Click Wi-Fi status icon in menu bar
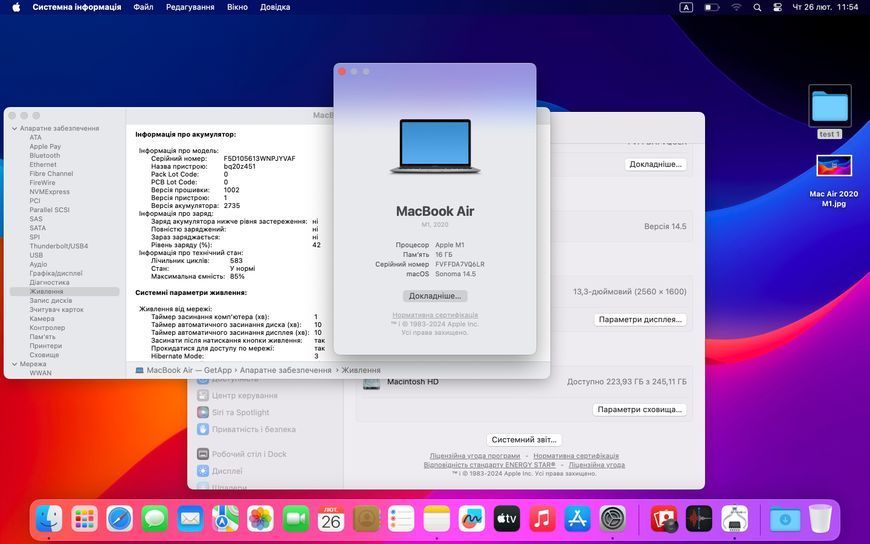 (736, 7)
